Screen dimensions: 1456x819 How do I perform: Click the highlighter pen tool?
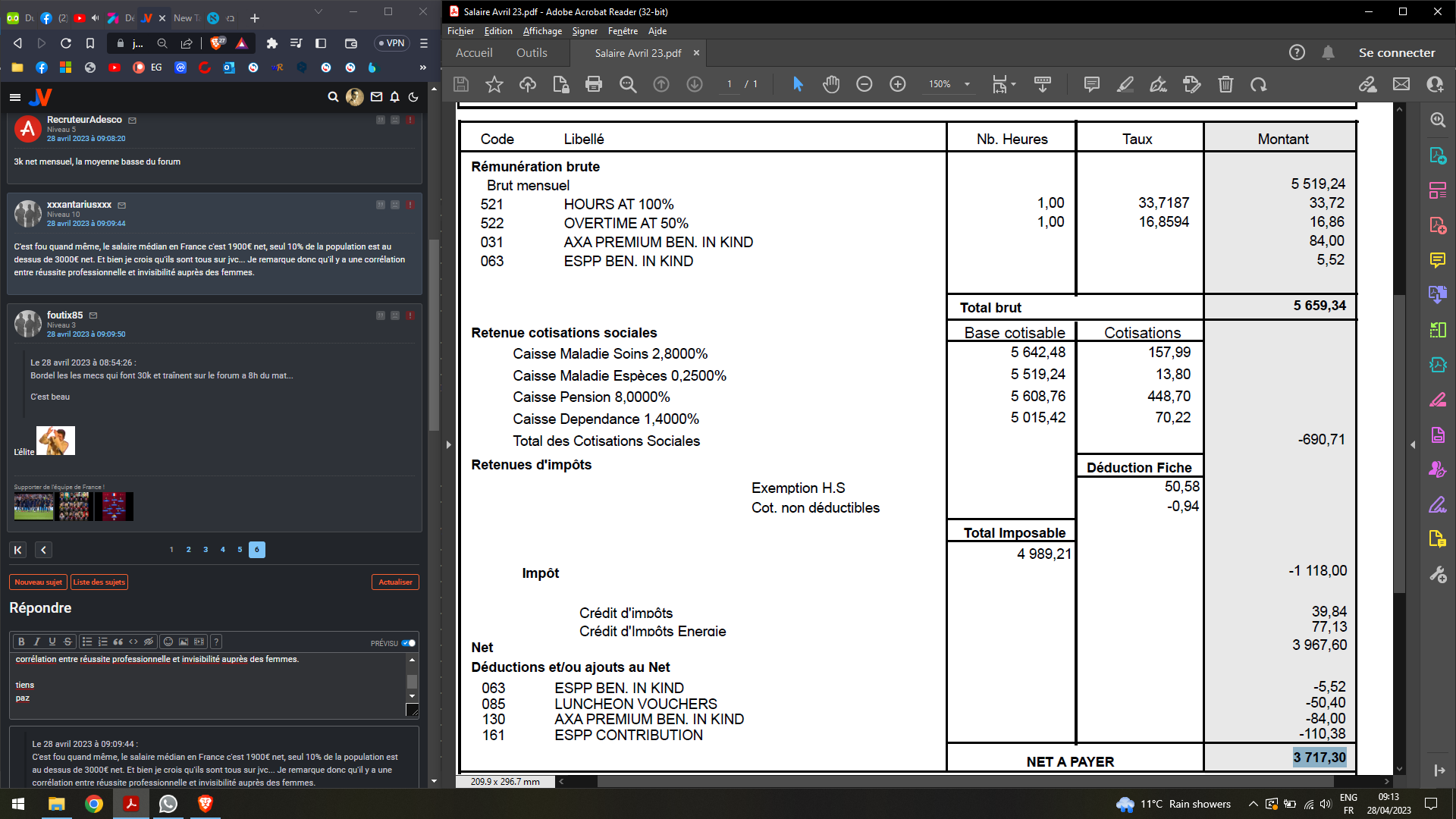pyautogui.click(x=1125, y=84)
